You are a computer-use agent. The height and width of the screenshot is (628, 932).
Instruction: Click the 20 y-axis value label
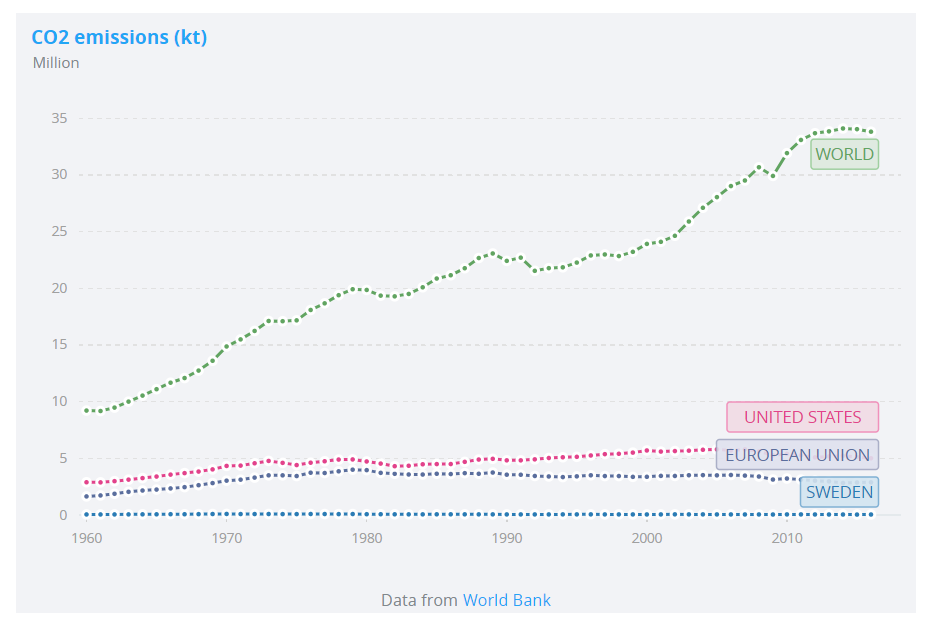tap(59, 288)
